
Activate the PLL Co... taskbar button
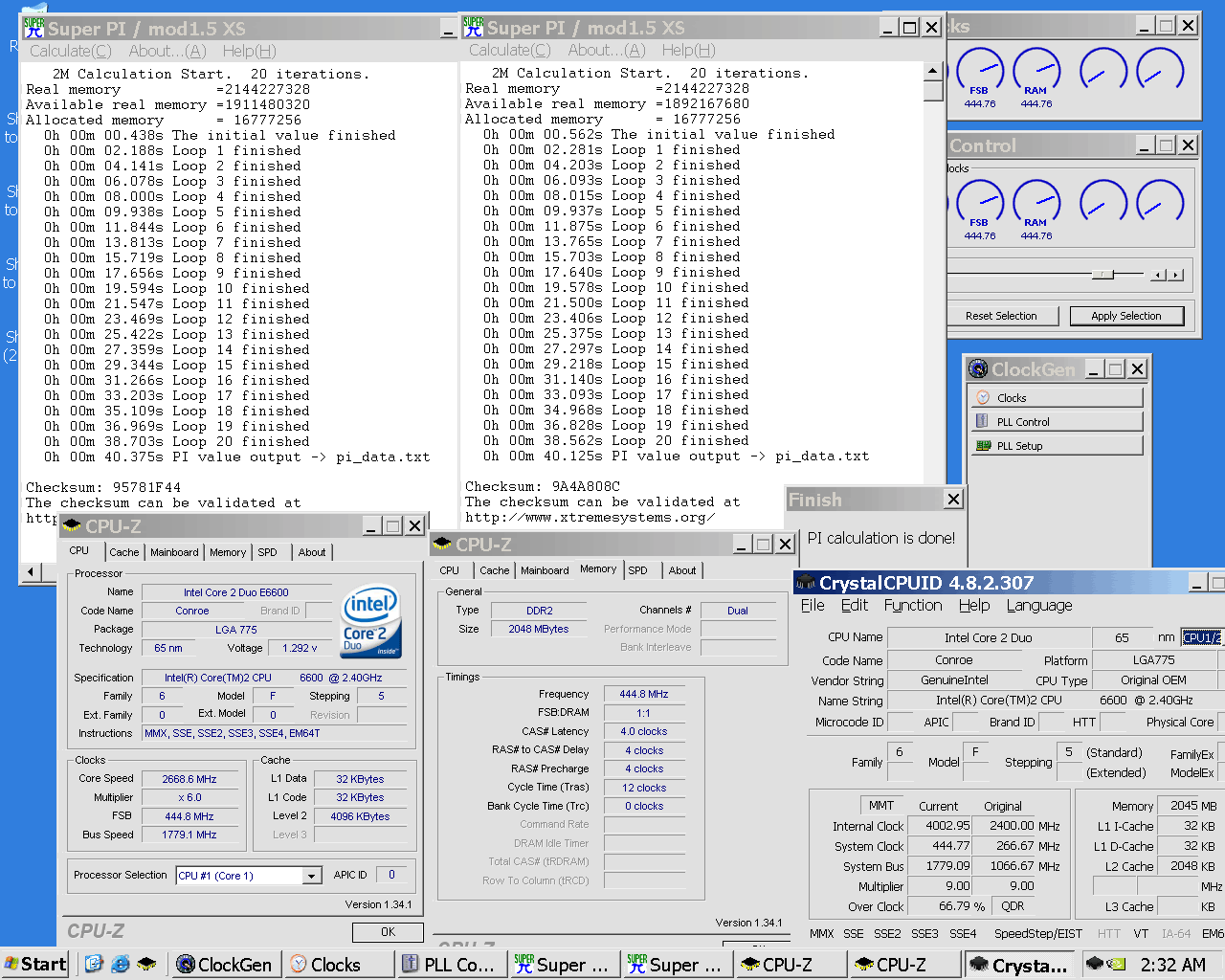[452, 965]
